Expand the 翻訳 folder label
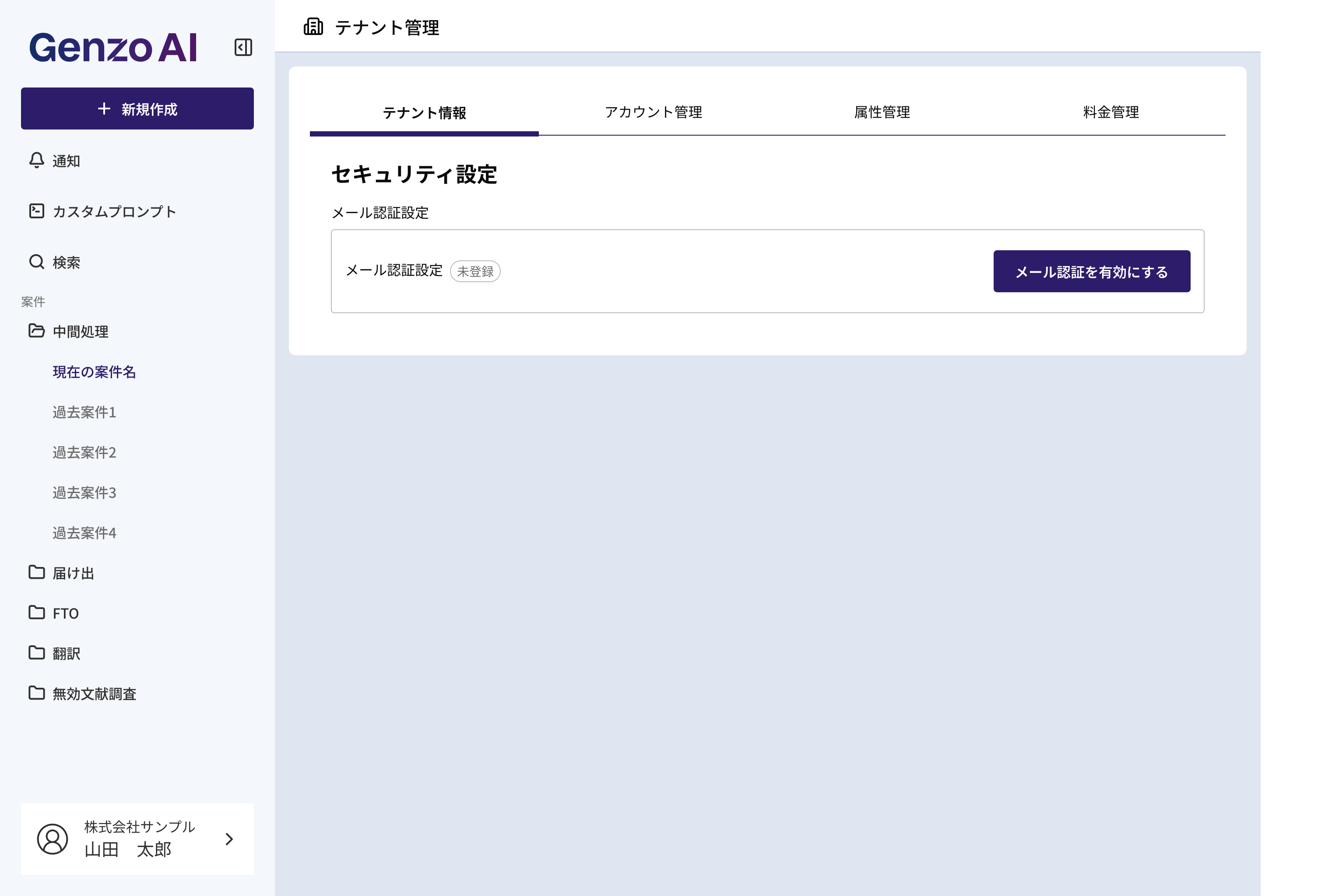The height and width of the screenshot is (896, 1339). [67, 654]
